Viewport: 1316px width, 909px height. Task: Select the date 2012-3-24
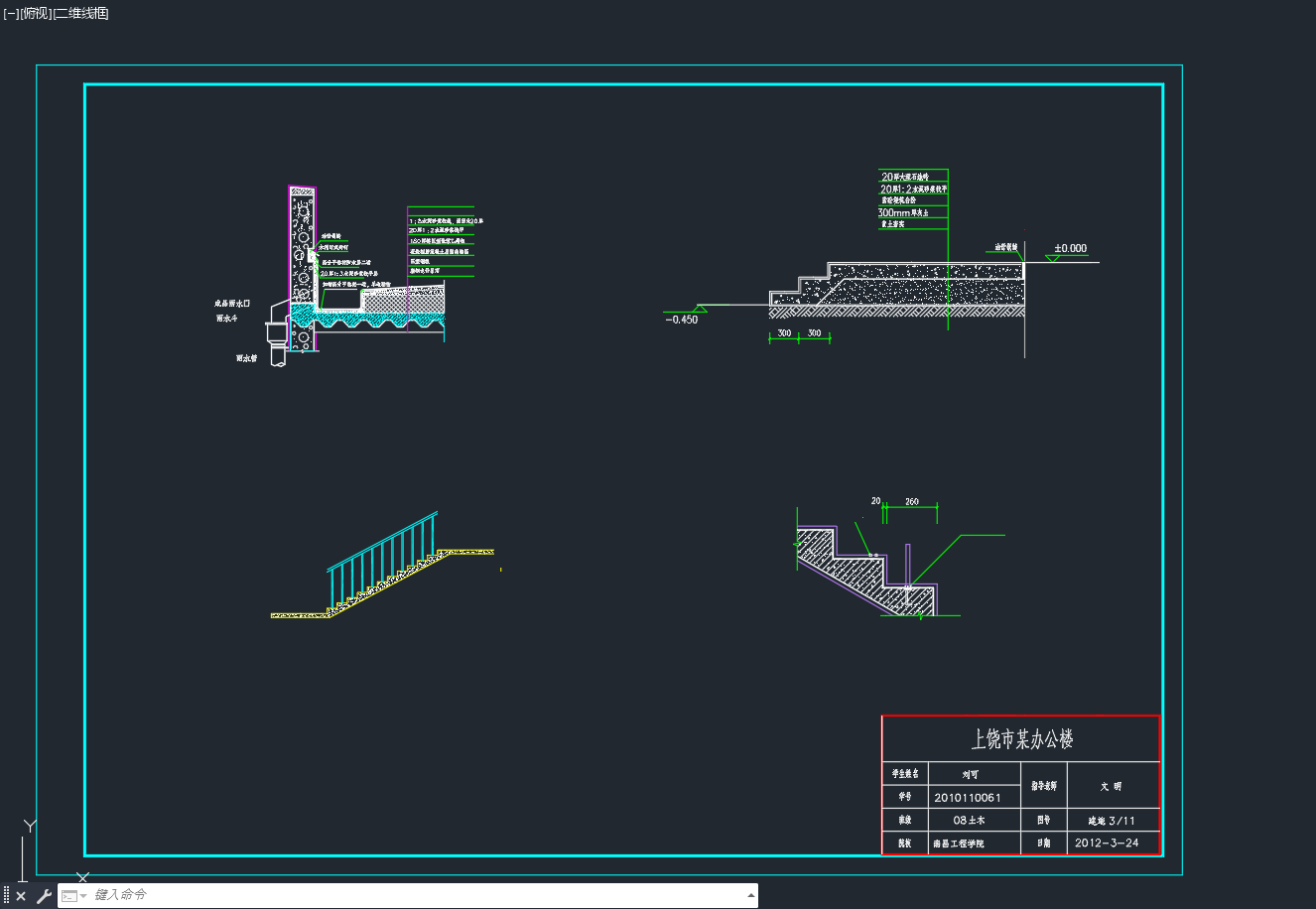[x=1107, y=844]
